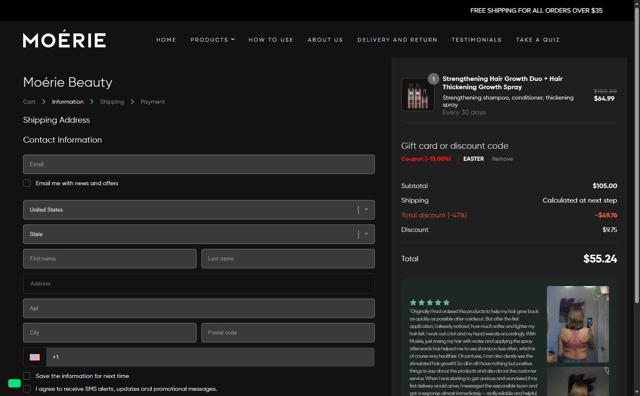
Task: Click the product quantity badge
Action: point(433,79)
